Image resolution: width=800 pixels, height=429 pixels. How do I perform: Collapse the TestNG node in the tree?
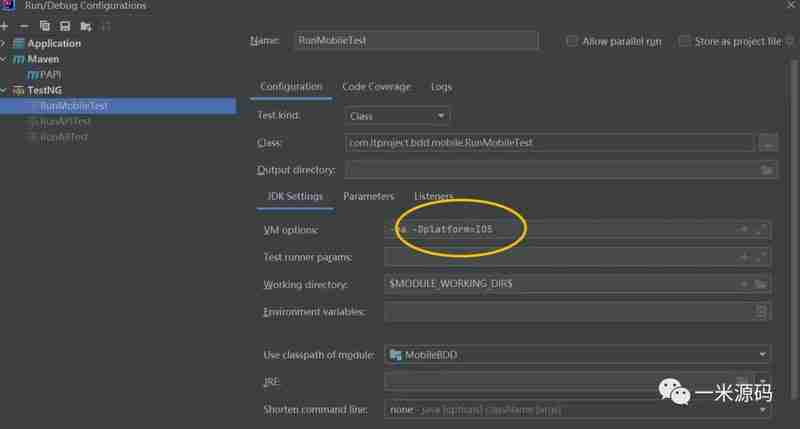[x=3, y=90]
